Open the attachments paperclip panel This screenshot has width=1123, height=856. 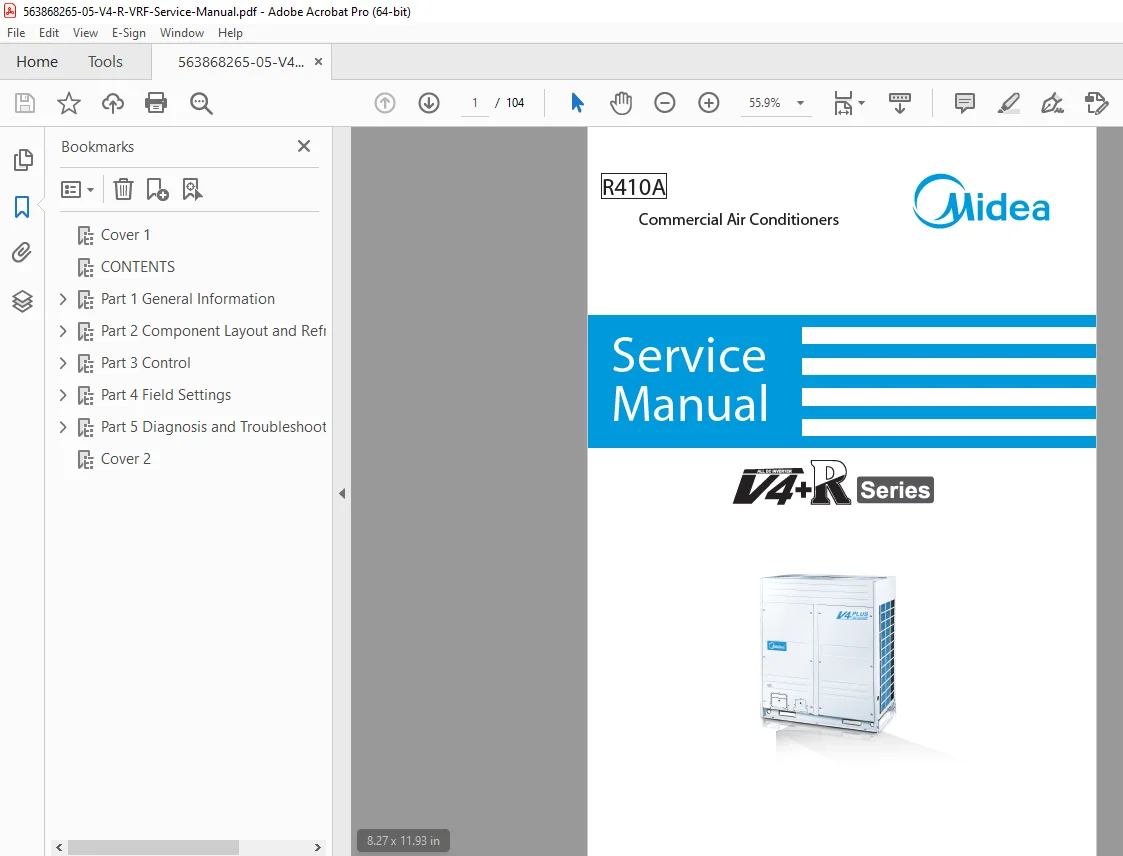22,253
